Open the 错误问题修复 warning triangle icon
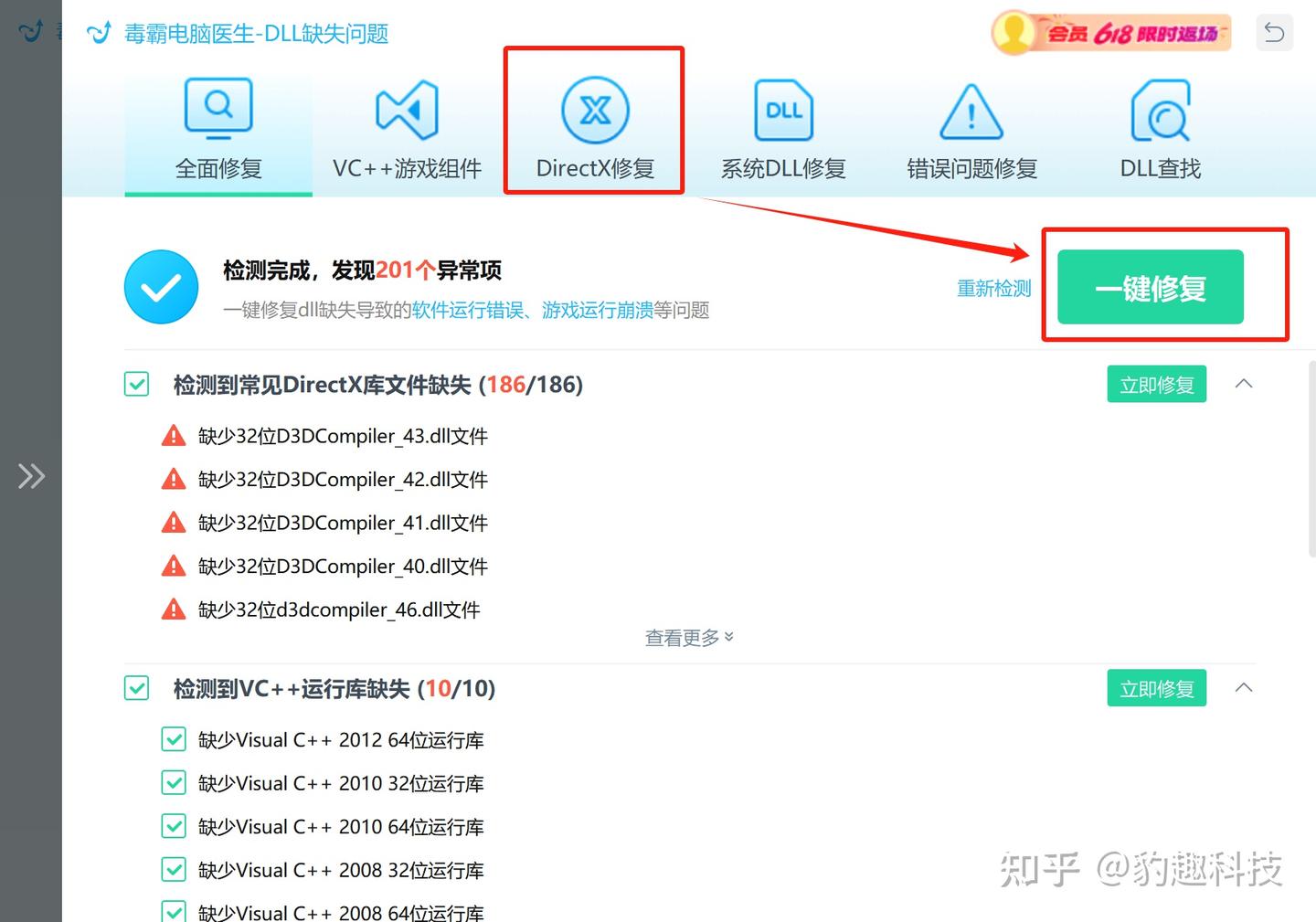1316x922 pixels. 971,111
